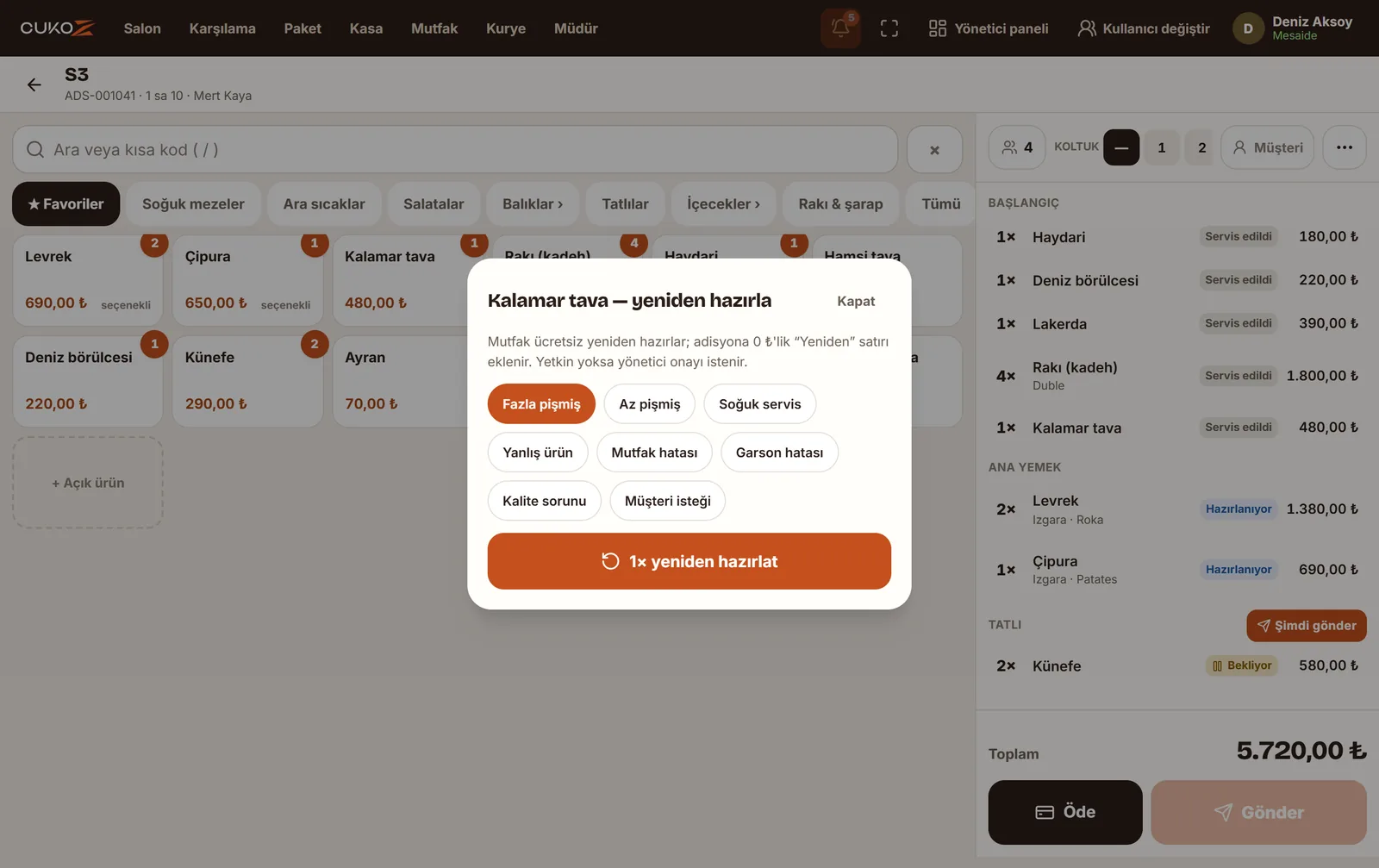The image size is (1379, 868).
Task: Select the Fazla pişmiş reason
Action: click(541, 404)
